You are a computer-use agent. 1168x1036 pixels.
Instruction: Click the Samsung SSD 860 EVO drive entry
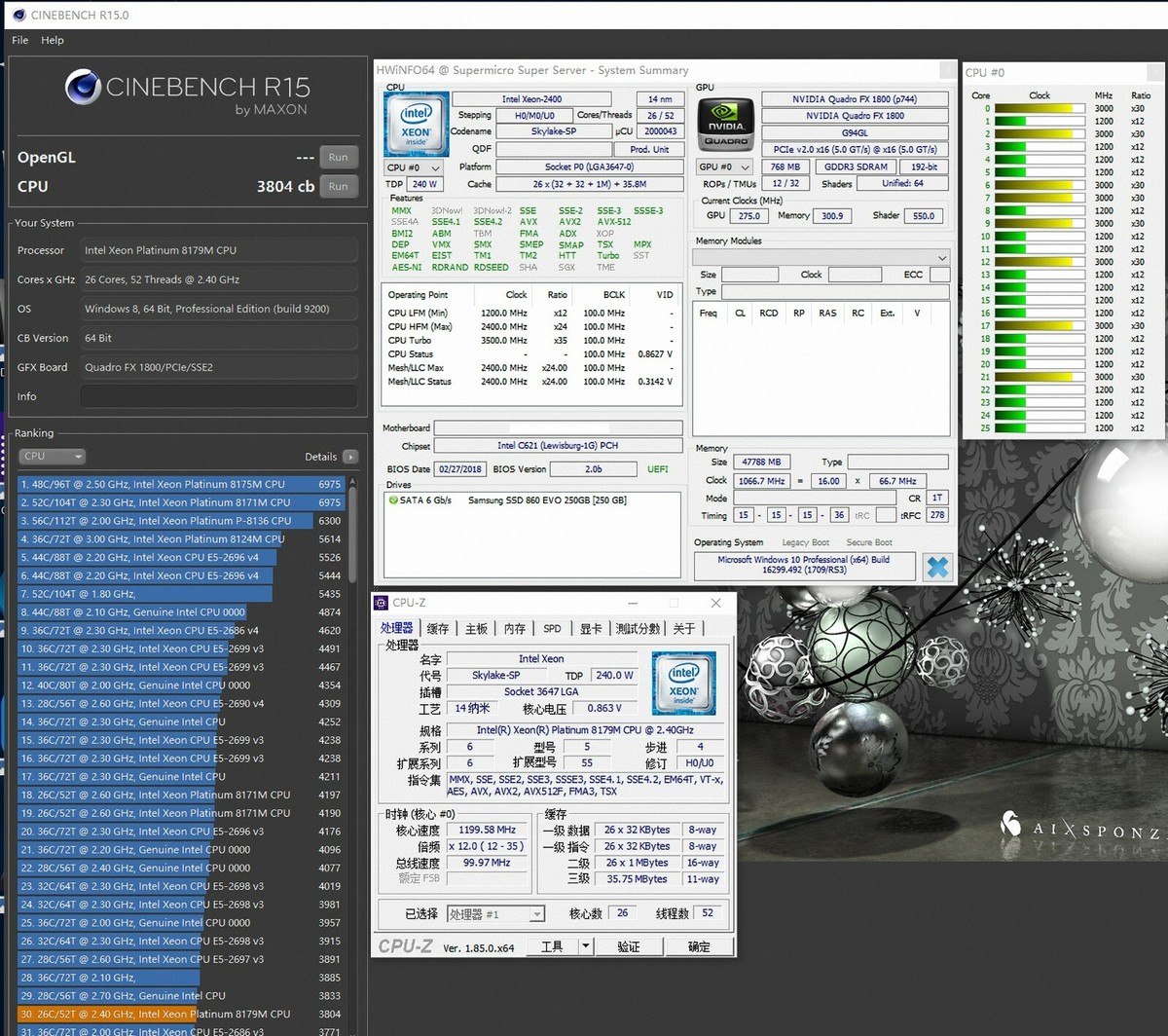[547, 500]
